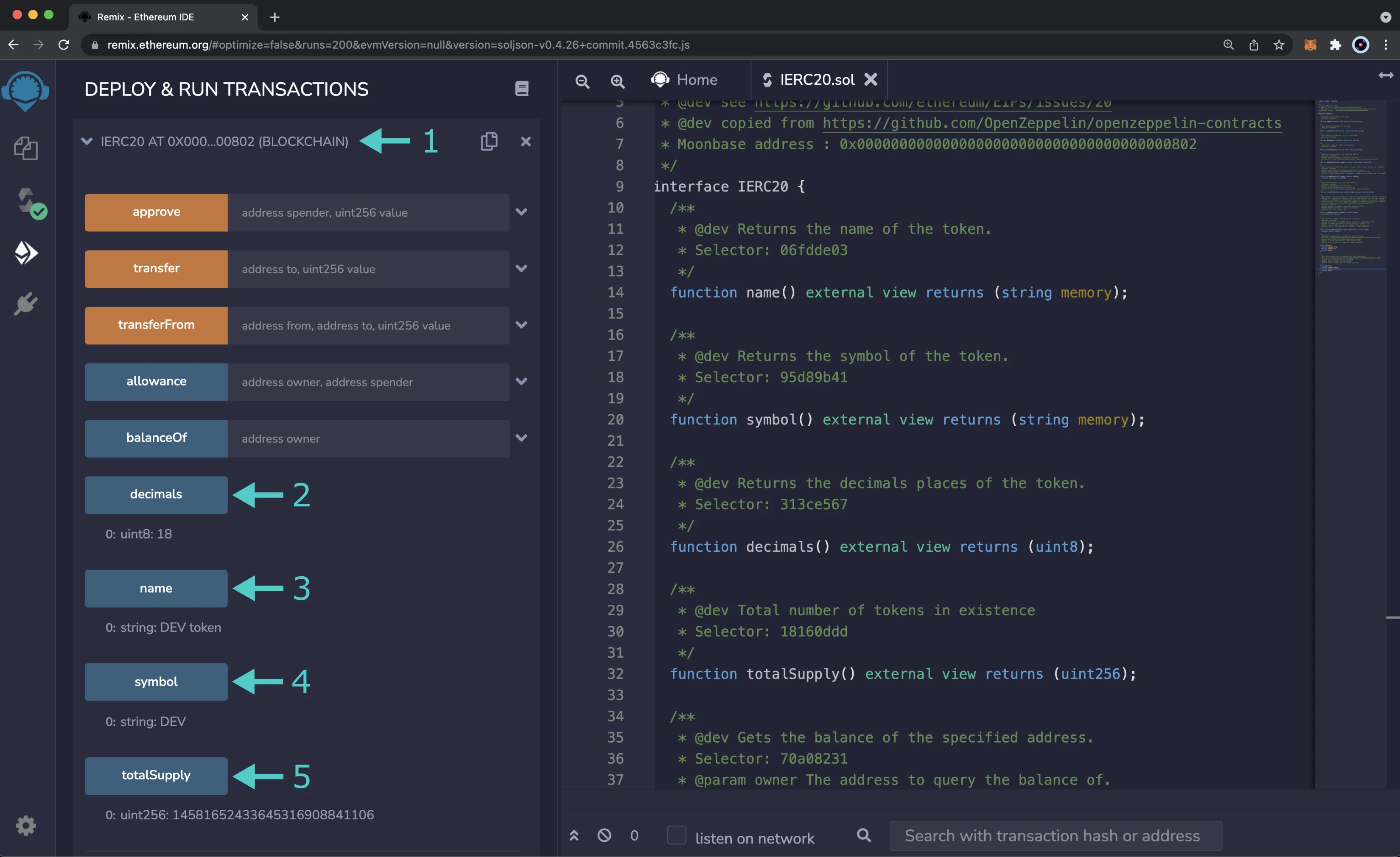The width and height of the screenshot is (1400, 857).
Task: Open the Deploy & Run sidebar icon
Action: (x=25, y=253)
